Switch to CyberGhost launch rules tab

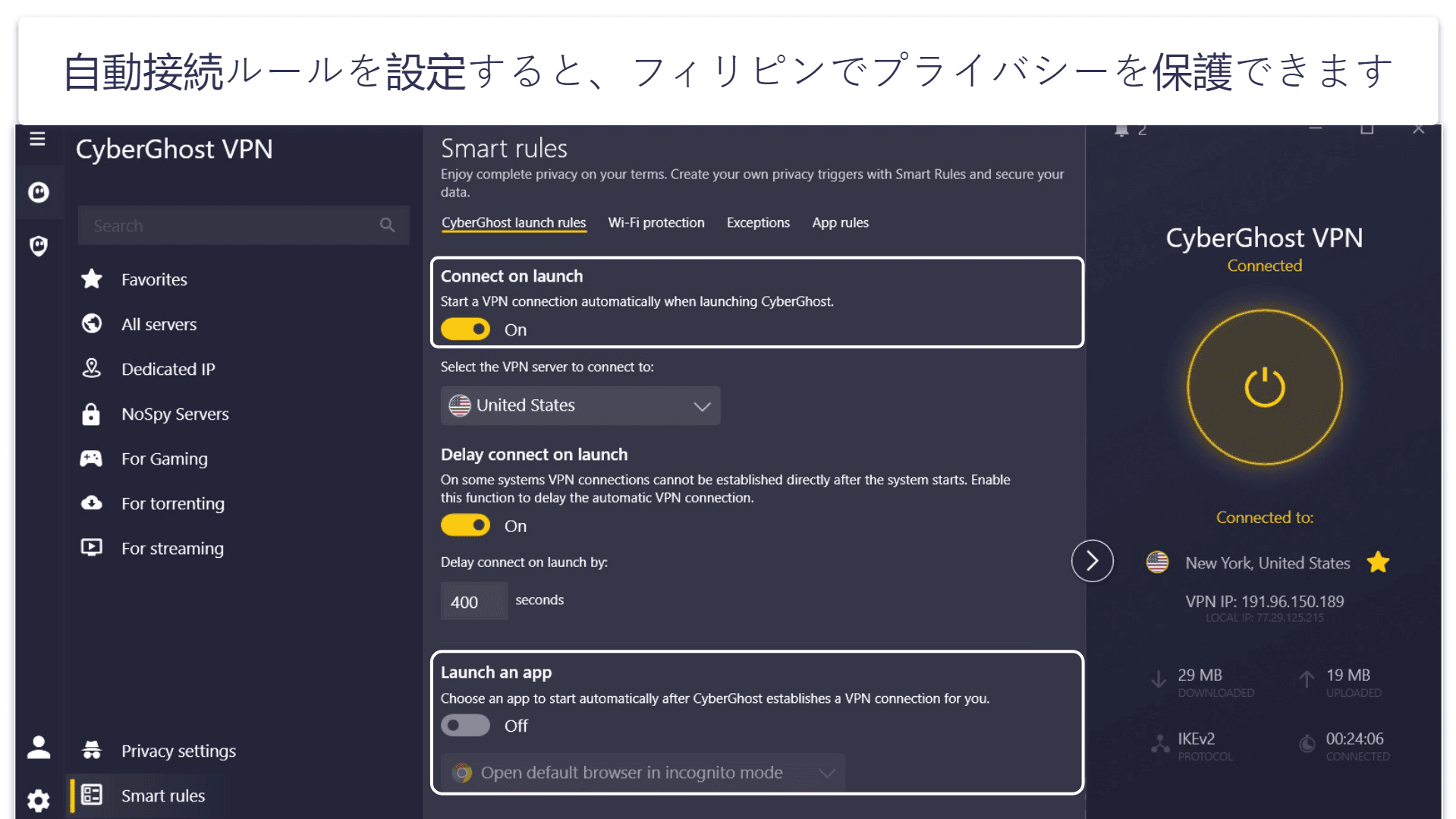pyautogui.click(x=514, y=222)
